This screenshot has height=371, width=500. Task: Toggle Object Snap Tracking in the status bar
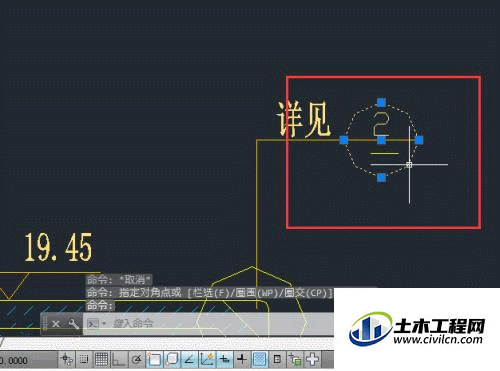[x=189, y=359]
